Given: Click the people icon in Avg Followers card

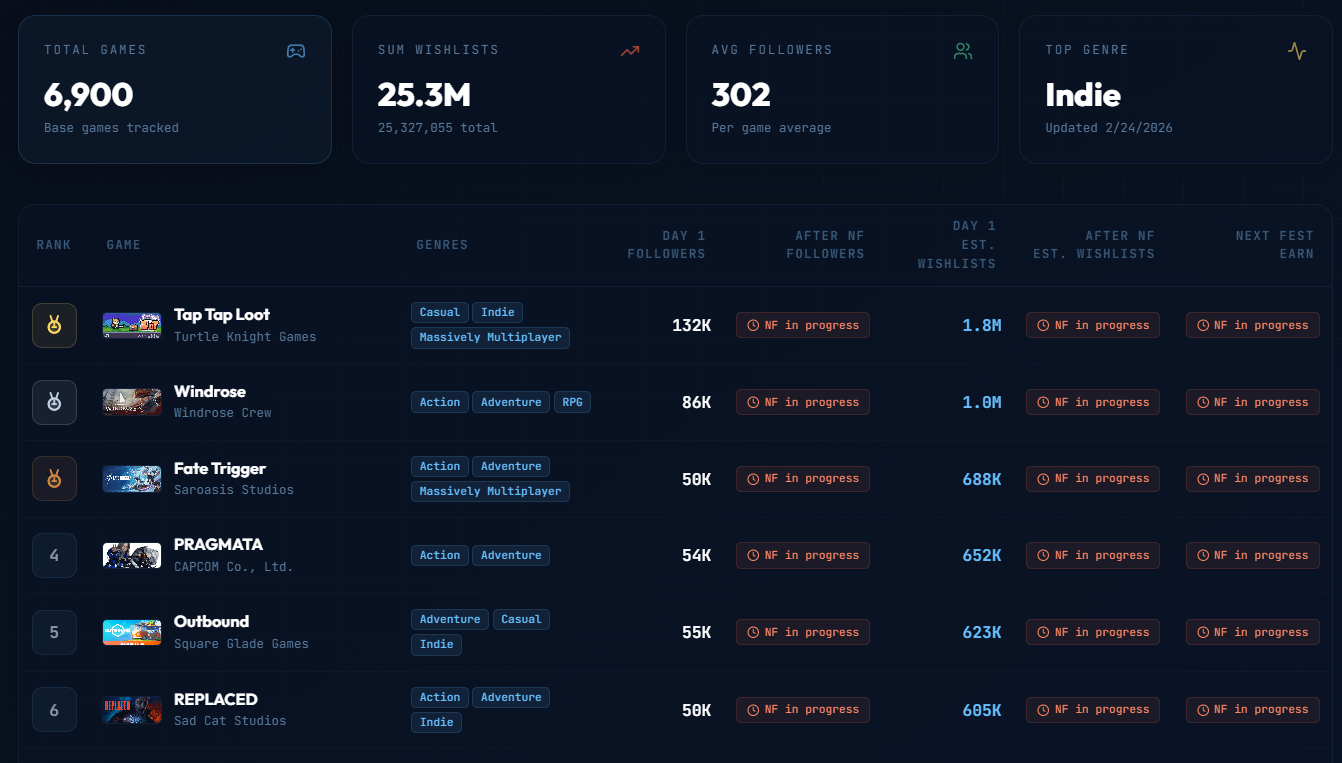Looking at the screenshot, I should coord(963,51).
